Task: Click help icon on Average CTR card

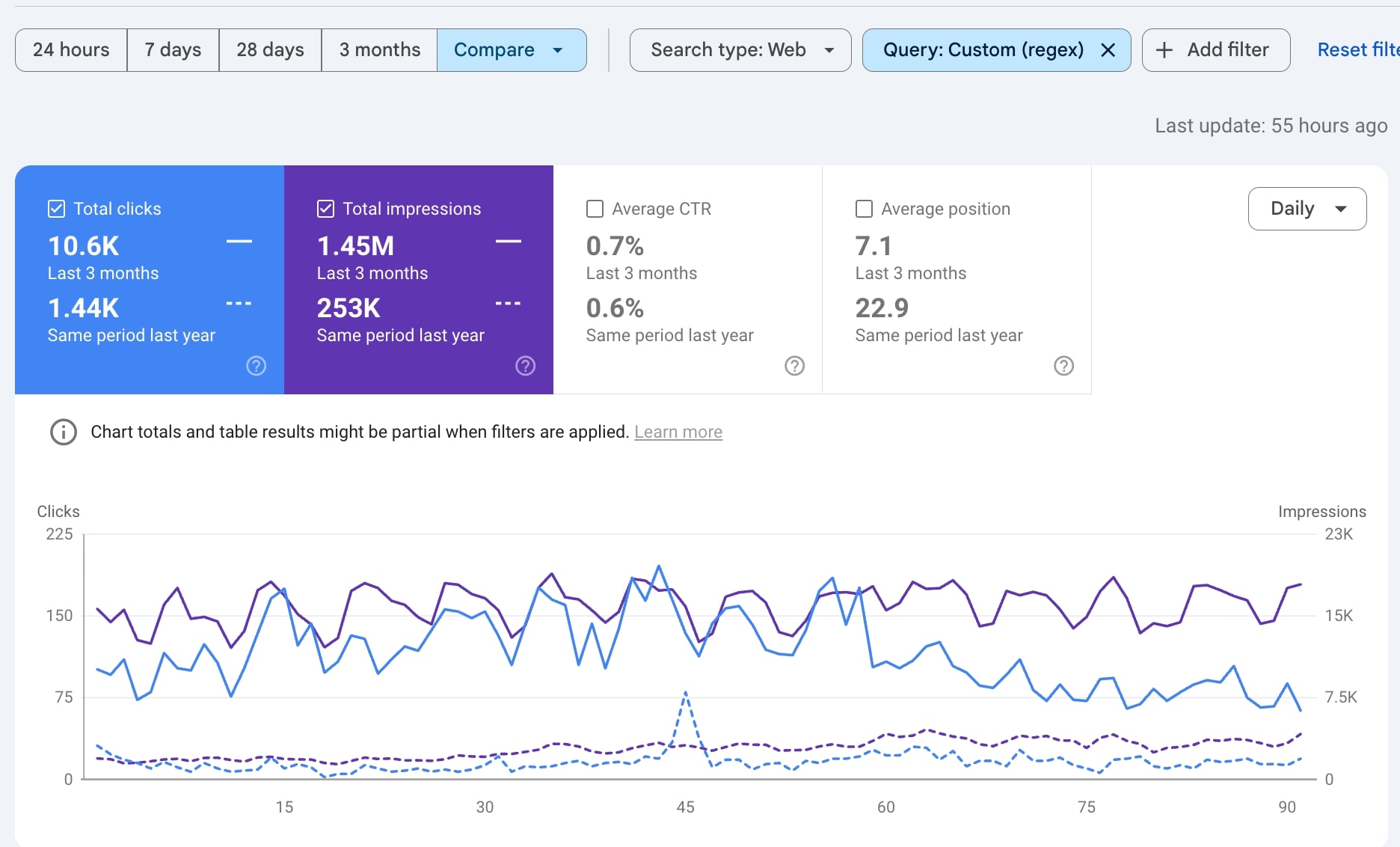Action: tap(794, 366)
